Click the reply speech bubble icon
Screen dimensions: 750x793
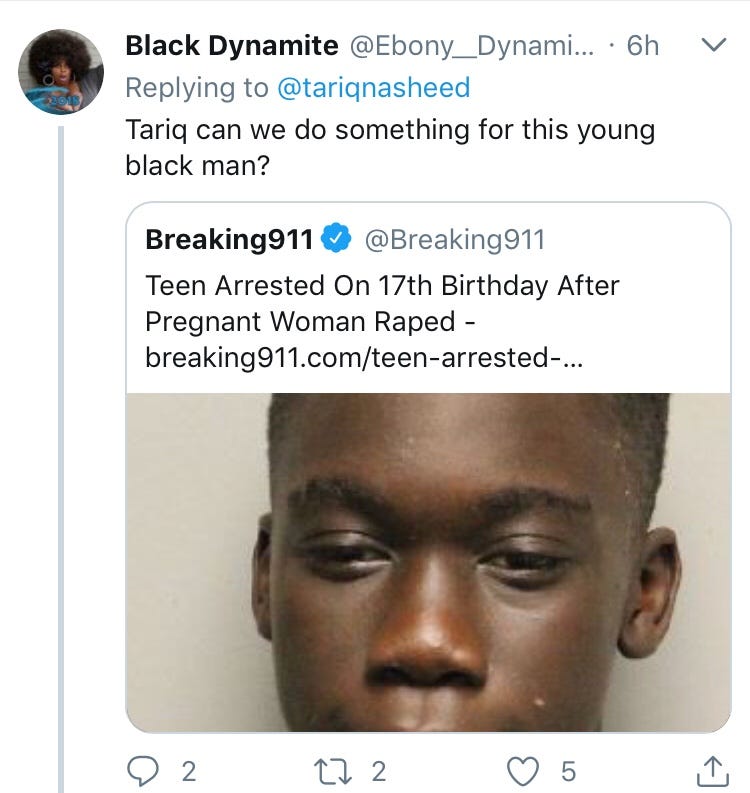[x=144, y=771]
